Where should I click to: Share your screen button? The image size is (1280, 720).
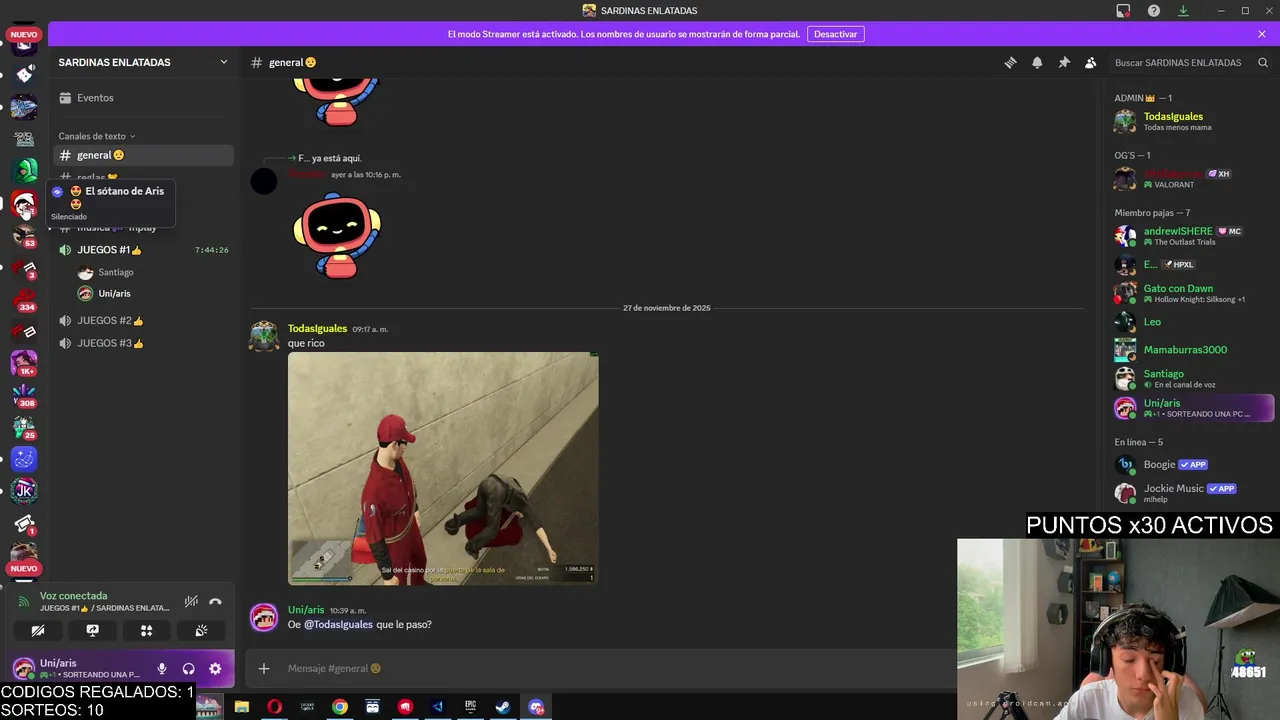(x=92, y=631)
